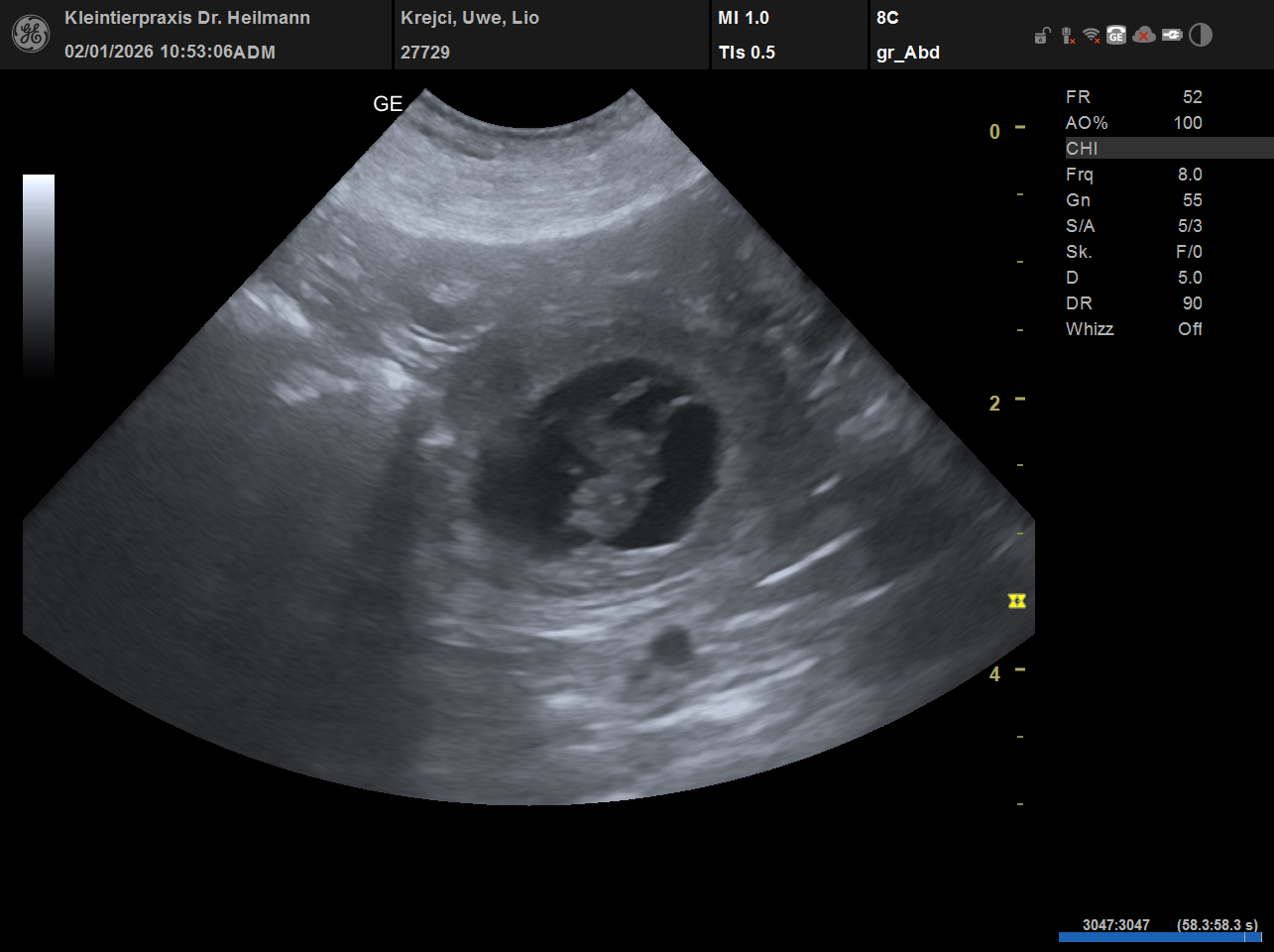Click the GE remote service phone icon
The image size is (1274, 952).
click(x=1116, y=36)
